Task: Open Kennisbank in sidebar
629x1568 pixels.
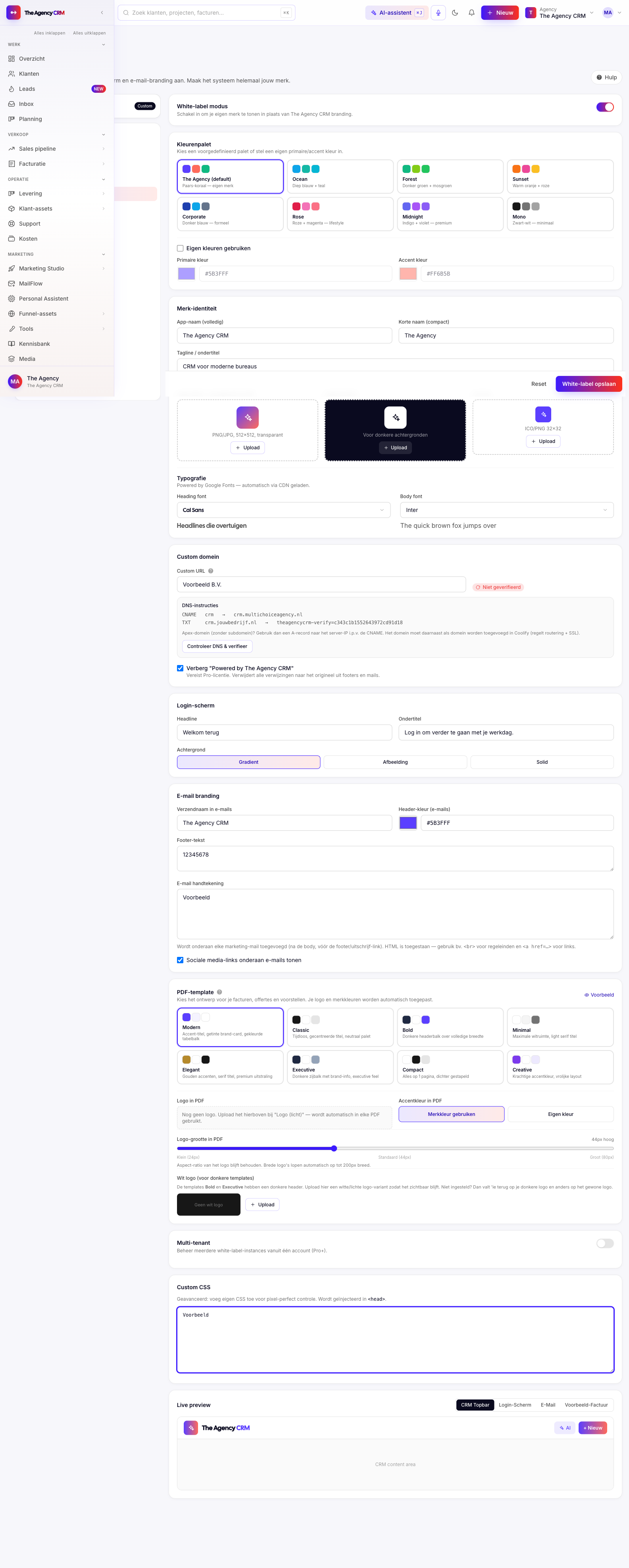Action: point(57,344)
